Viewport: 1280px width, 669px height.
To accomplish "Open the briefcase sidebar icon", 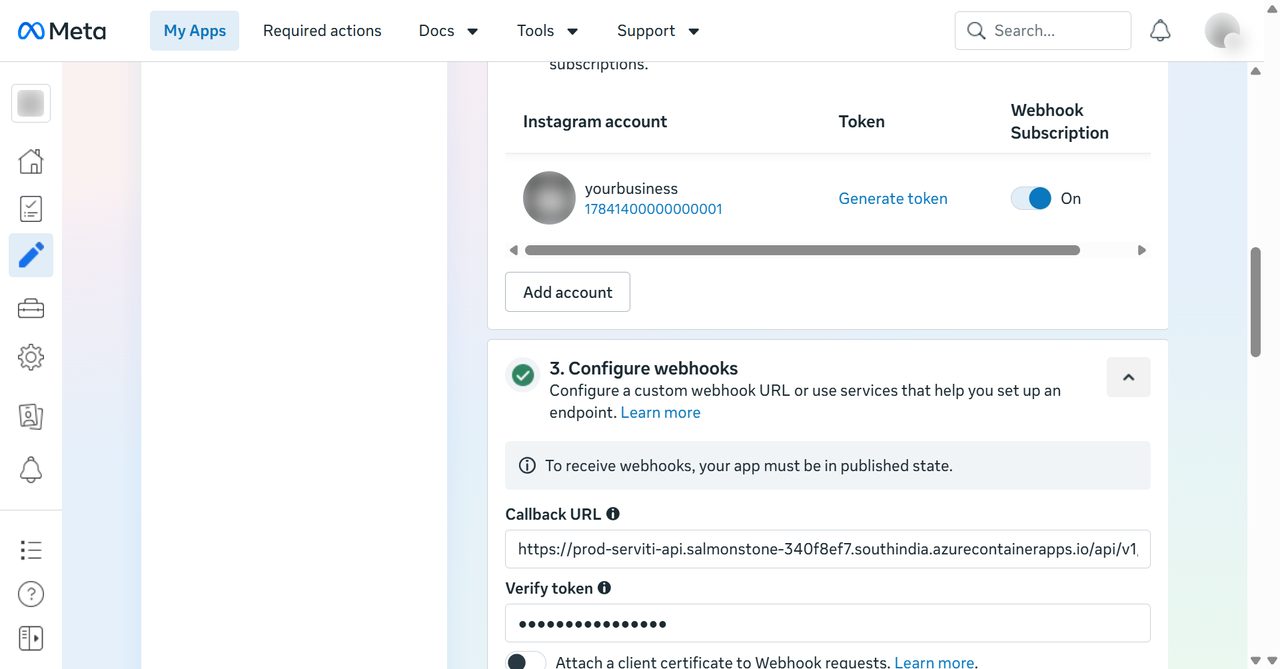I will 31,309.
